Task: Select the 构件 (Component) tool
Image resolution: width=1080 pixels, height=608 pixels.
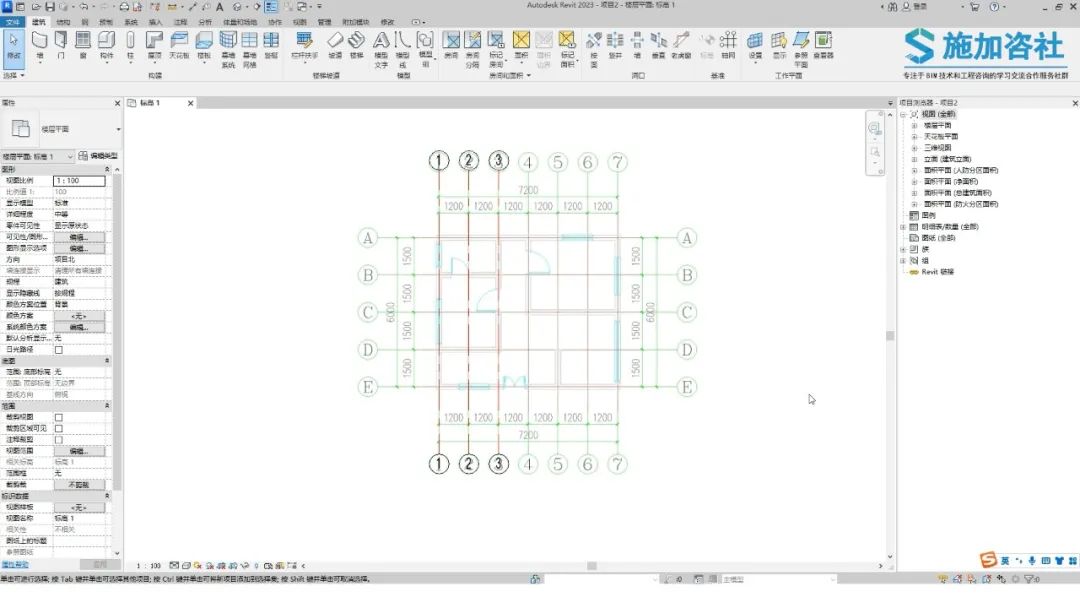Action: pos(106,45)
